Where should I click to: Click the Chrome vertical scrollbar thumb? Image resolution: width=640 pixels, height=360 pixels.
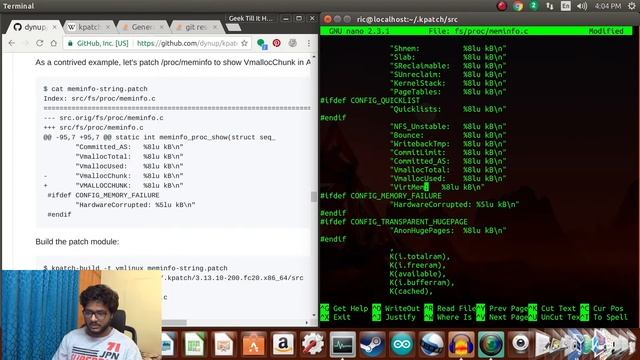(x=313, y=197)
